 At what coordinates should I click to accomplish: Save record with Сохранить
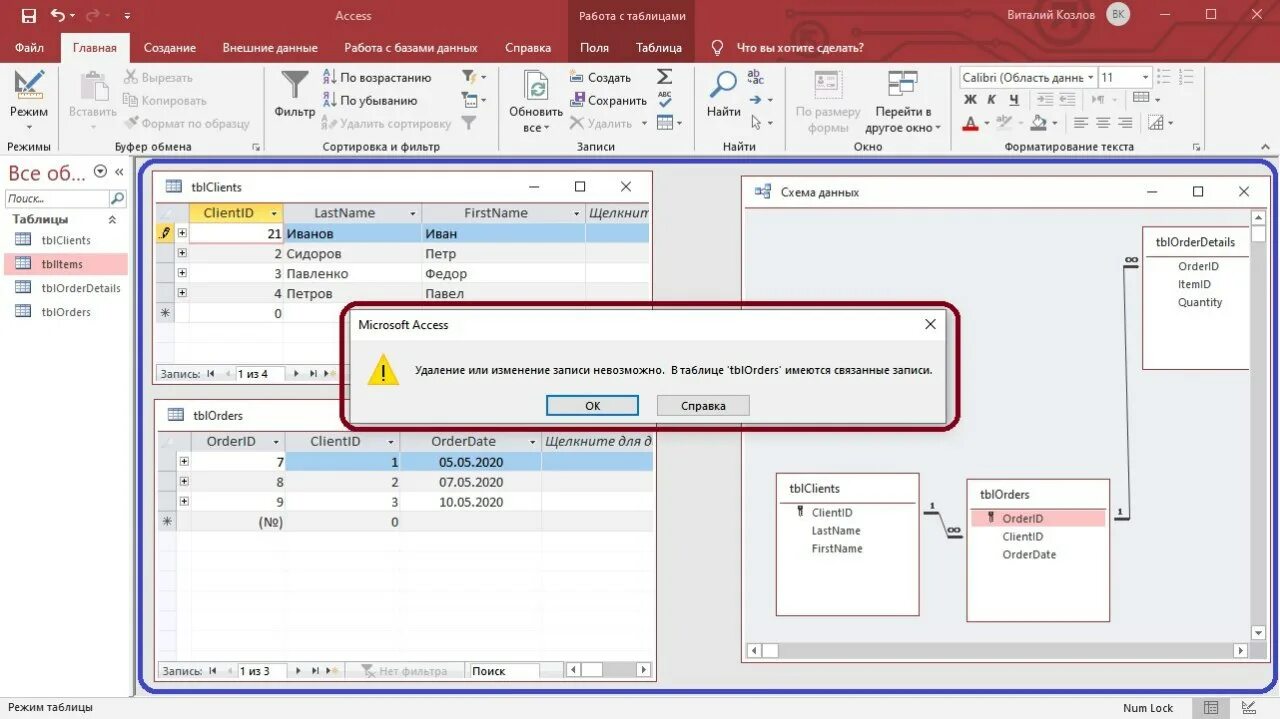(x=609, y=100)
